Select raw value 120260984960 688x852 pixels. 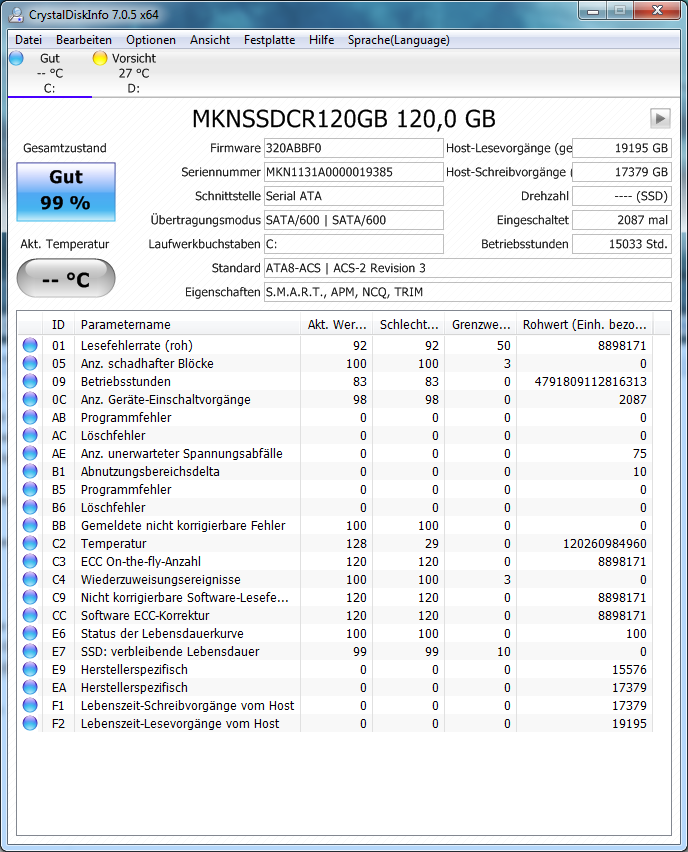[605, 543]
